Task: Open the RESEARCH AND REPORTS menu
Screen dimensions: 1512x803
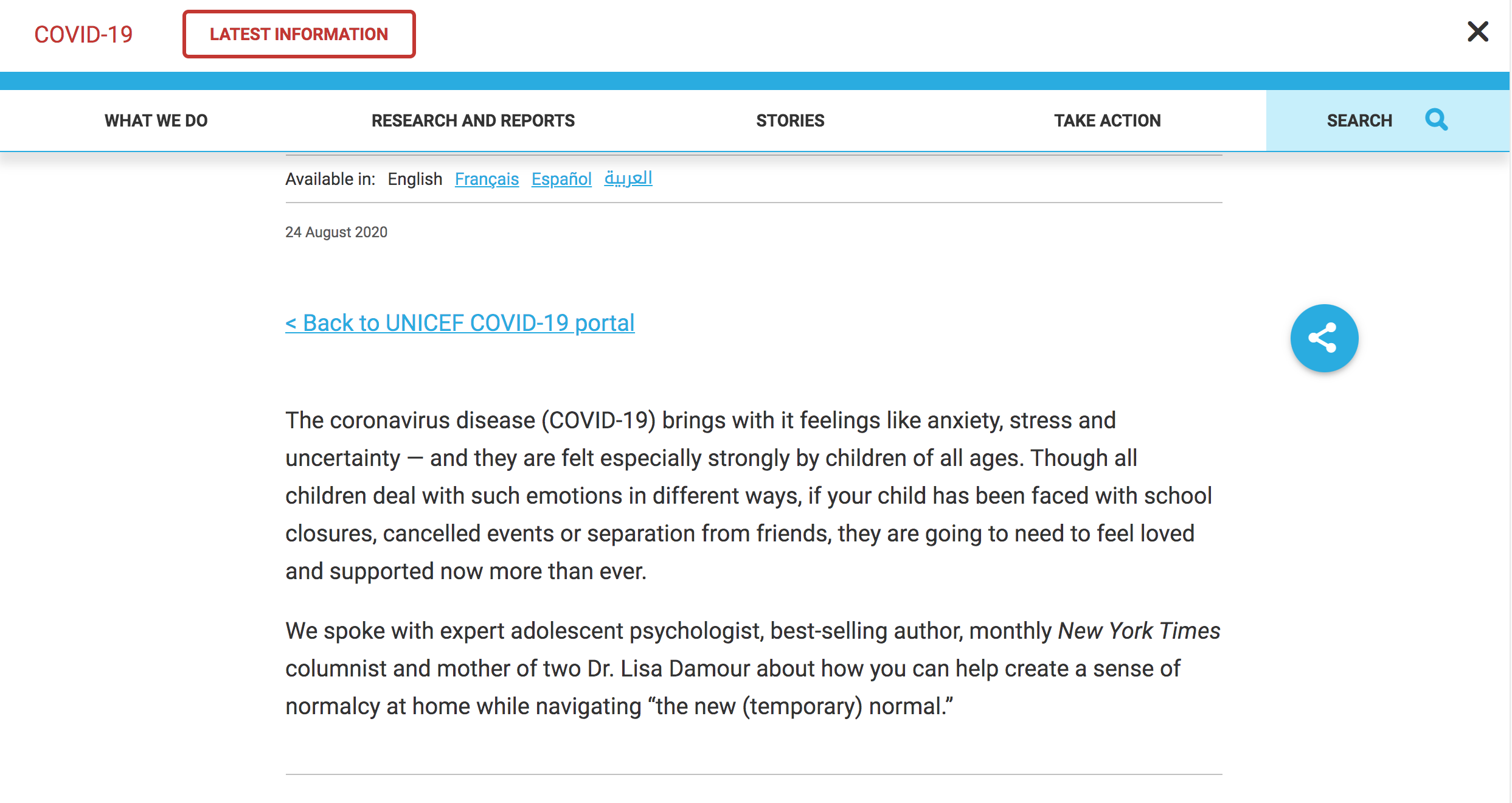Action: pos(473,120)
